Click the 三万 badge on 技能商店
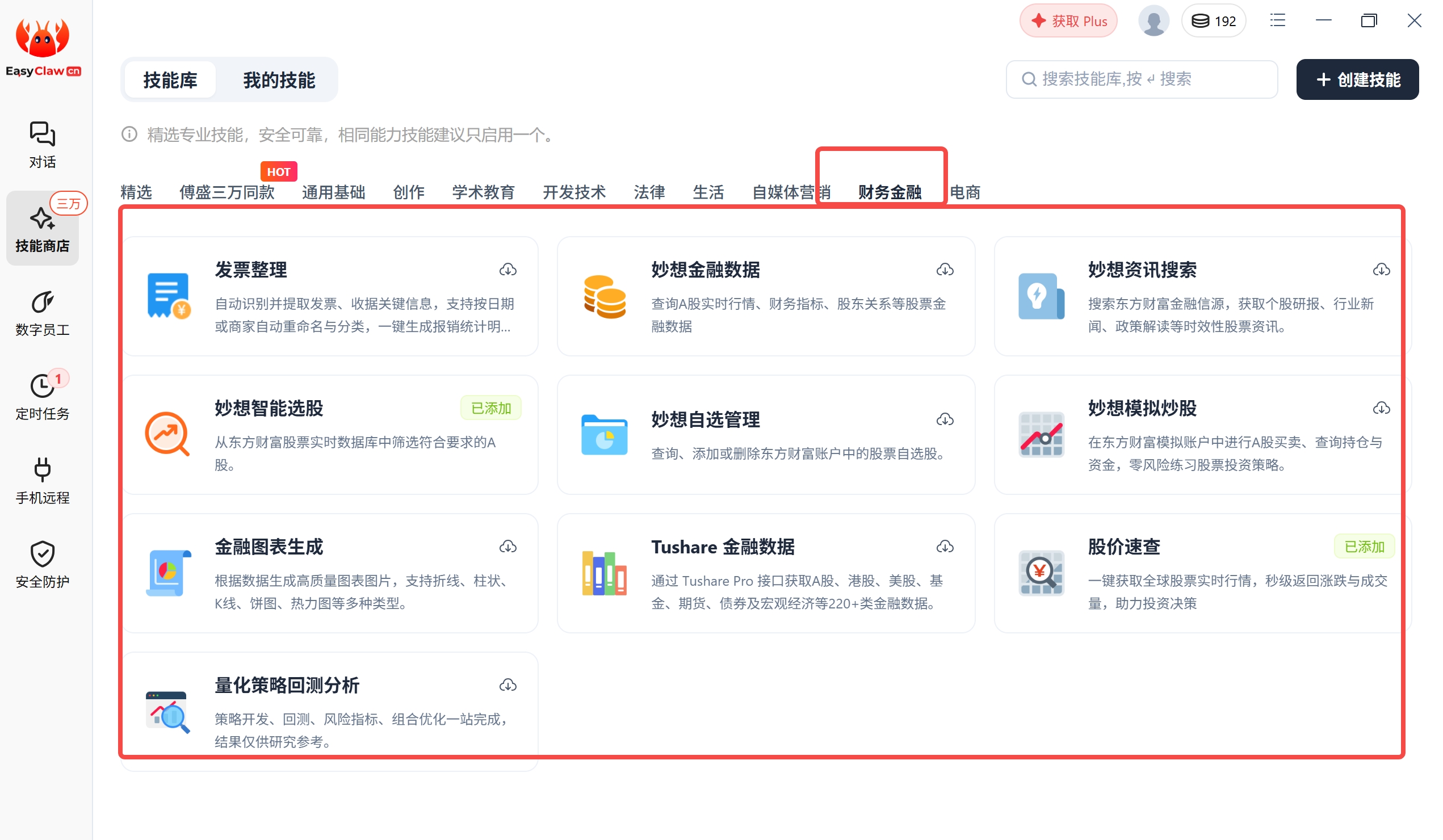1443x840 pixels. coord(68,203)
